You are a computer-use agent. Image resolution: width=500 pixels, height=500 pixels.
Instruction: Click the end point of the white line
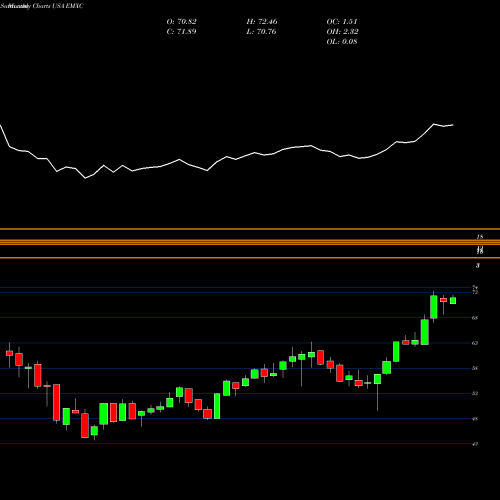click(453, 125)
